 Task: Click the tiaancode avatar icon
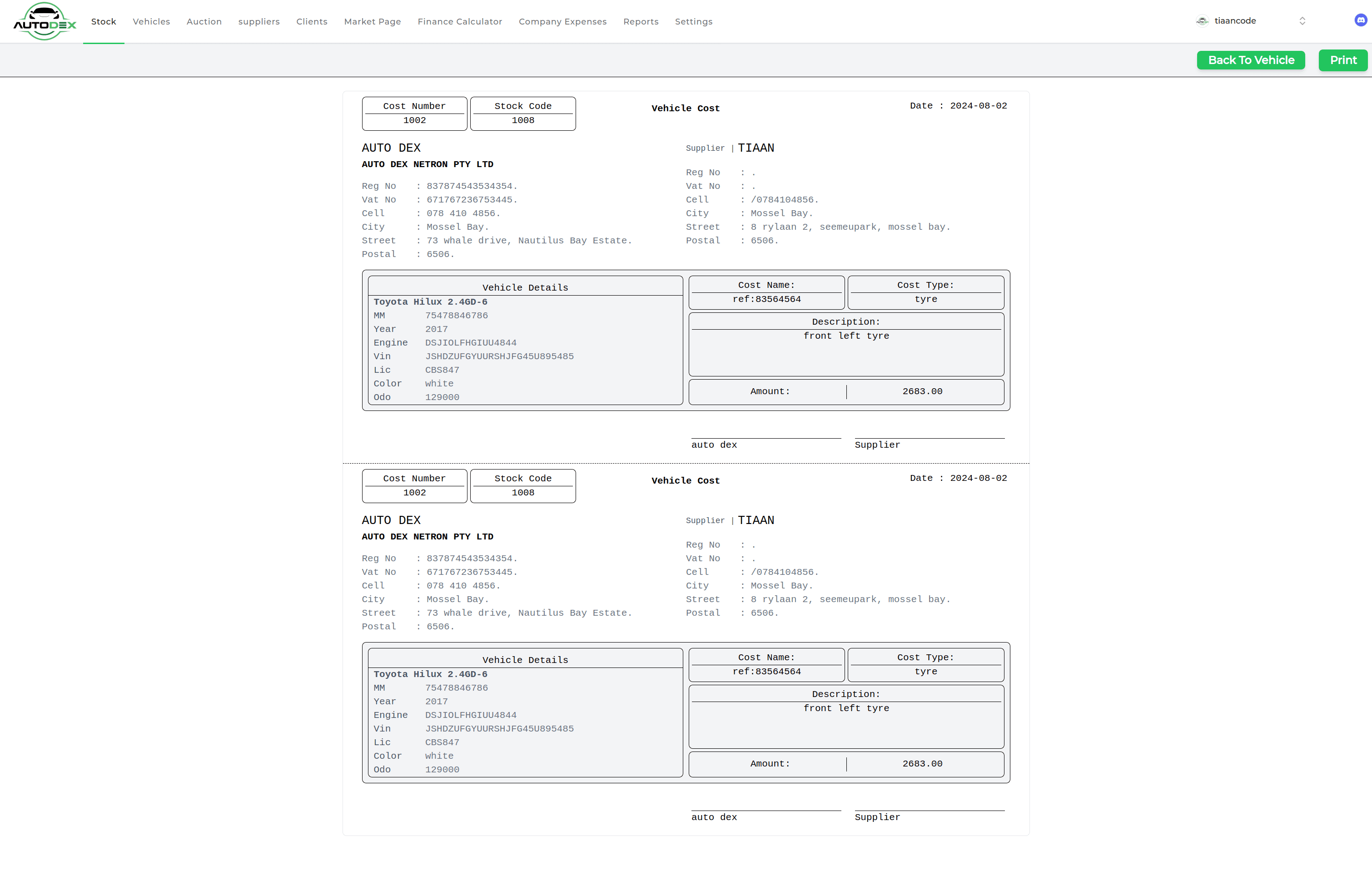tap(1203, 21)
